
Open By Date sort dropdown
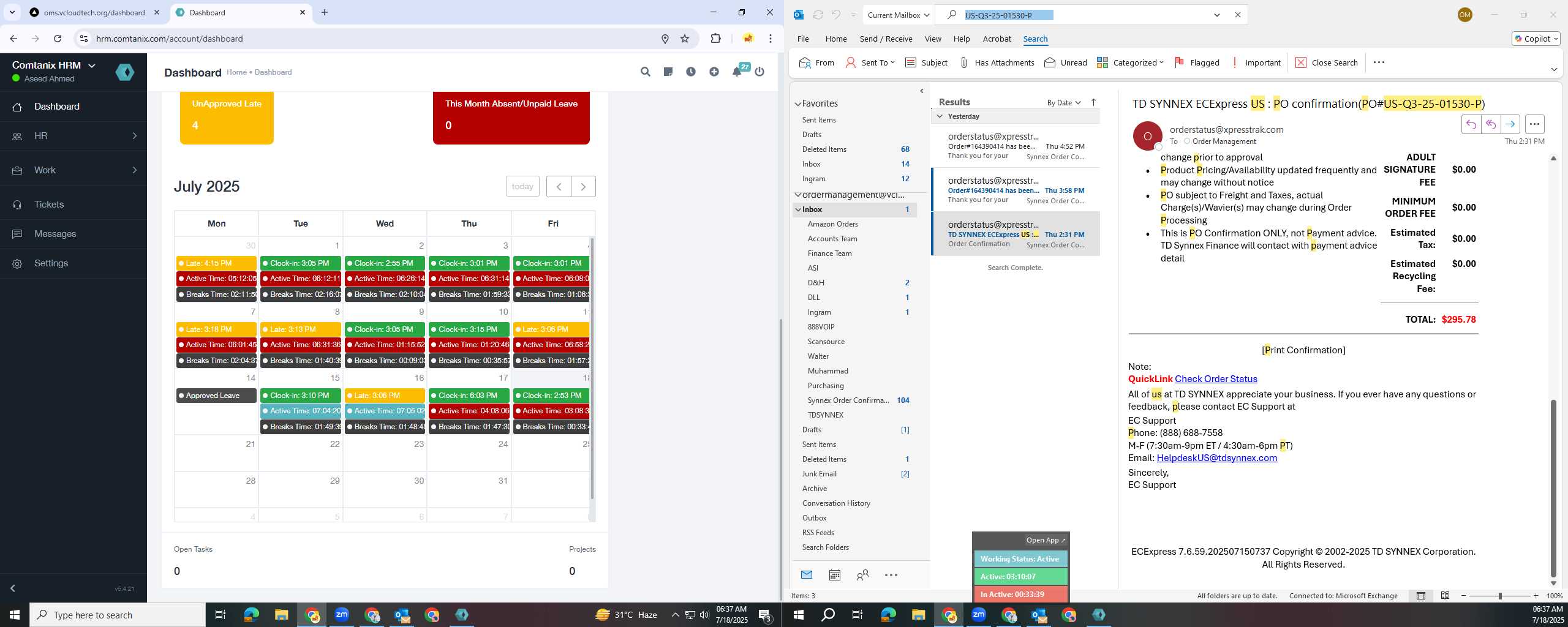click(x=1064, y=102)
